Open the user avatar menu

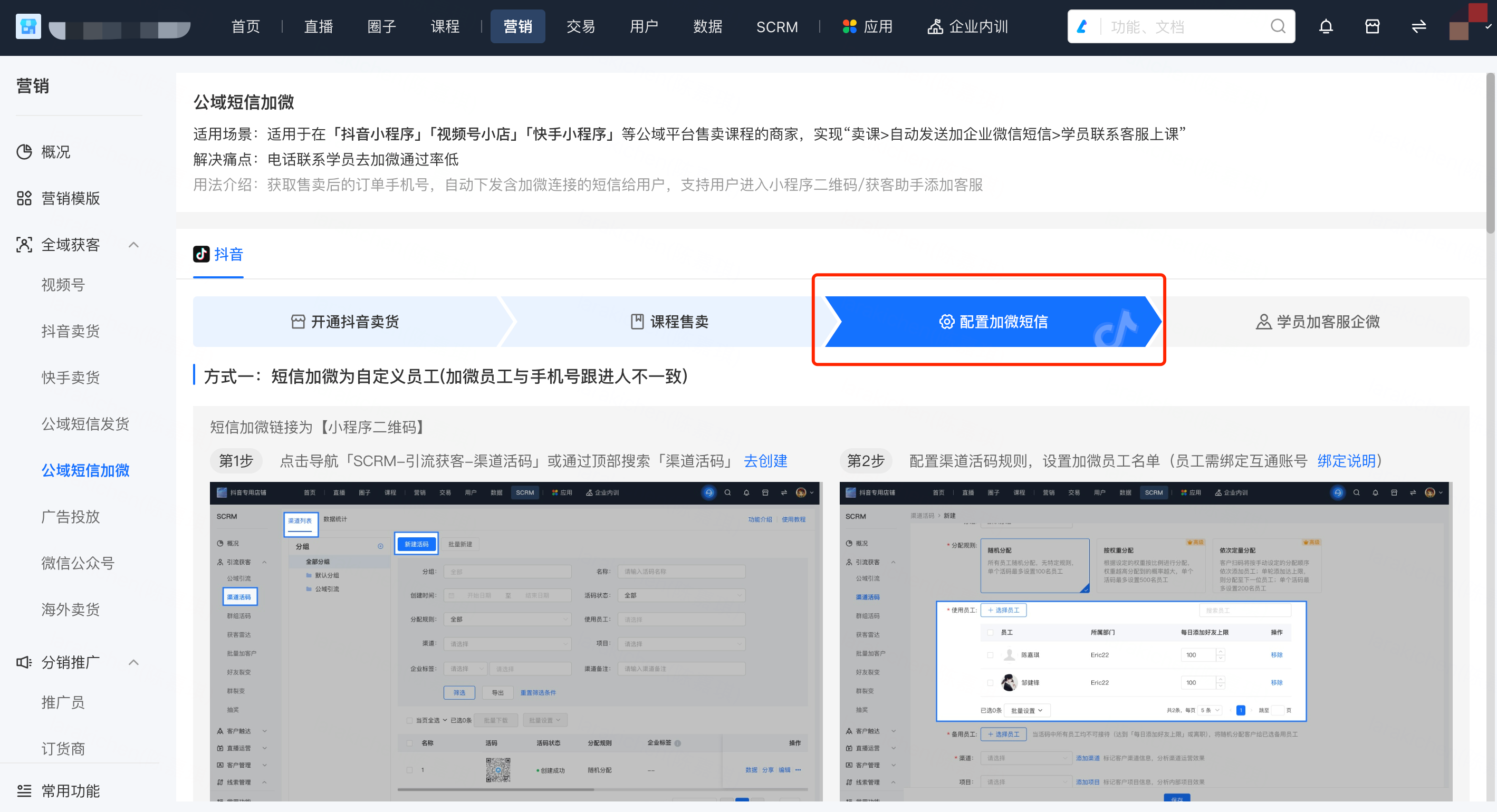coord(1468,23)
